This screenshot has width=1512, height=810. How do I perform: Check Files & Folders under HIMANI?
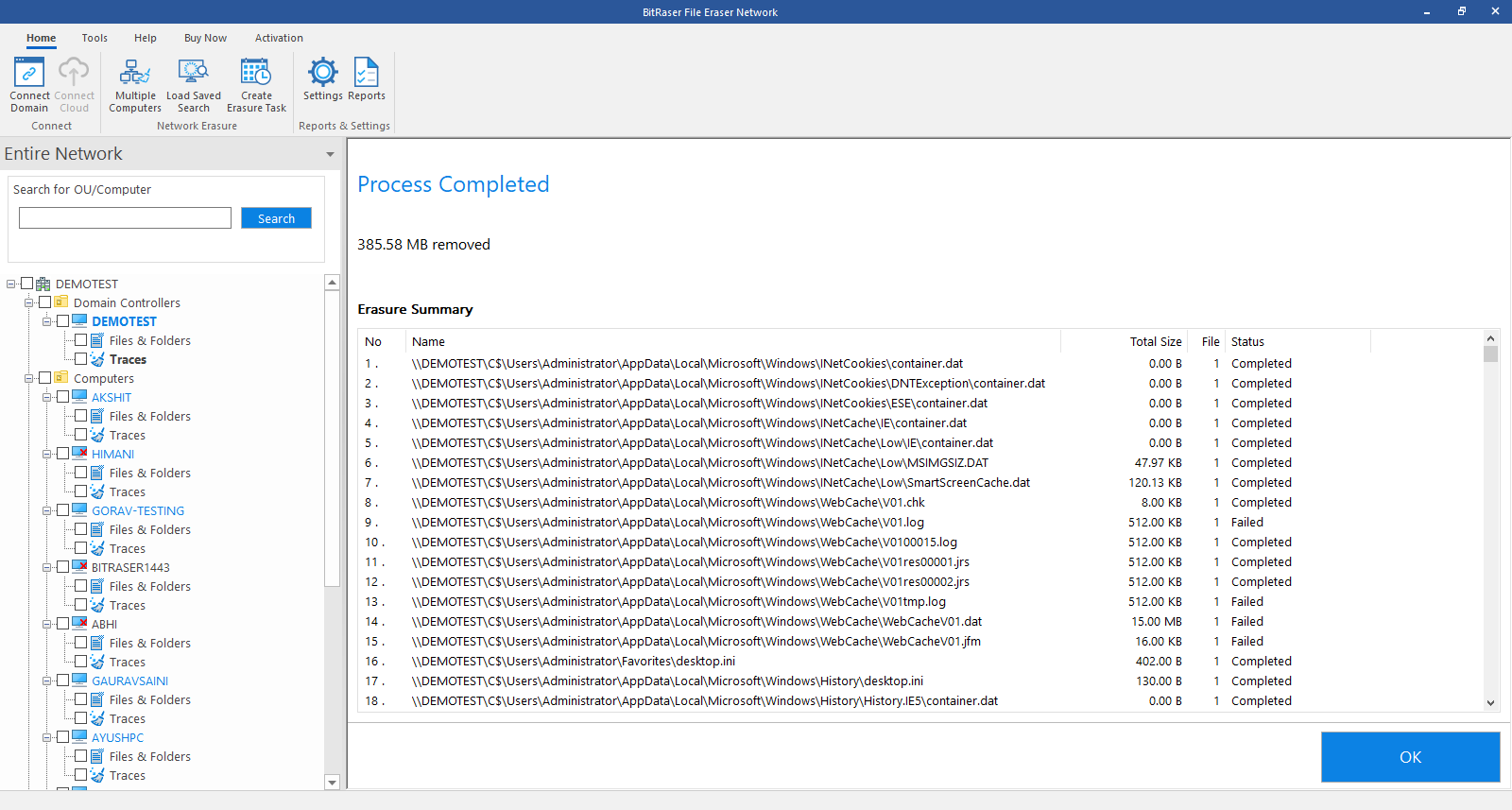pyautogui.click(x=80, y=473)
